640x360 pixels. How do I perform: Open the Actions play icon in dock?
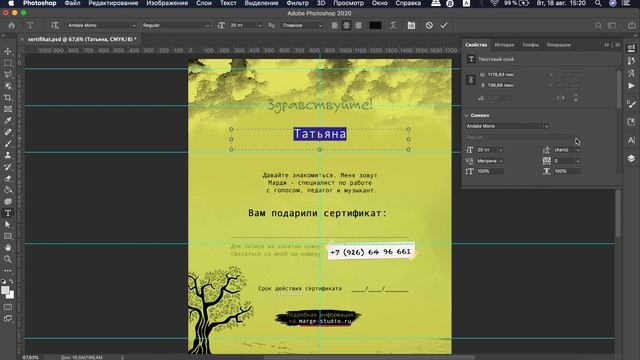click(631, 86)
